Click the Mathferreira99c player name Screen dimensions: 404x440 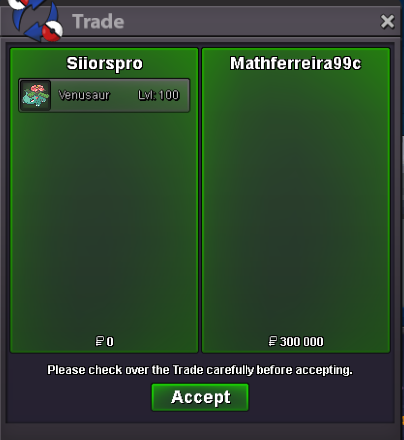[x=296, y=63]
